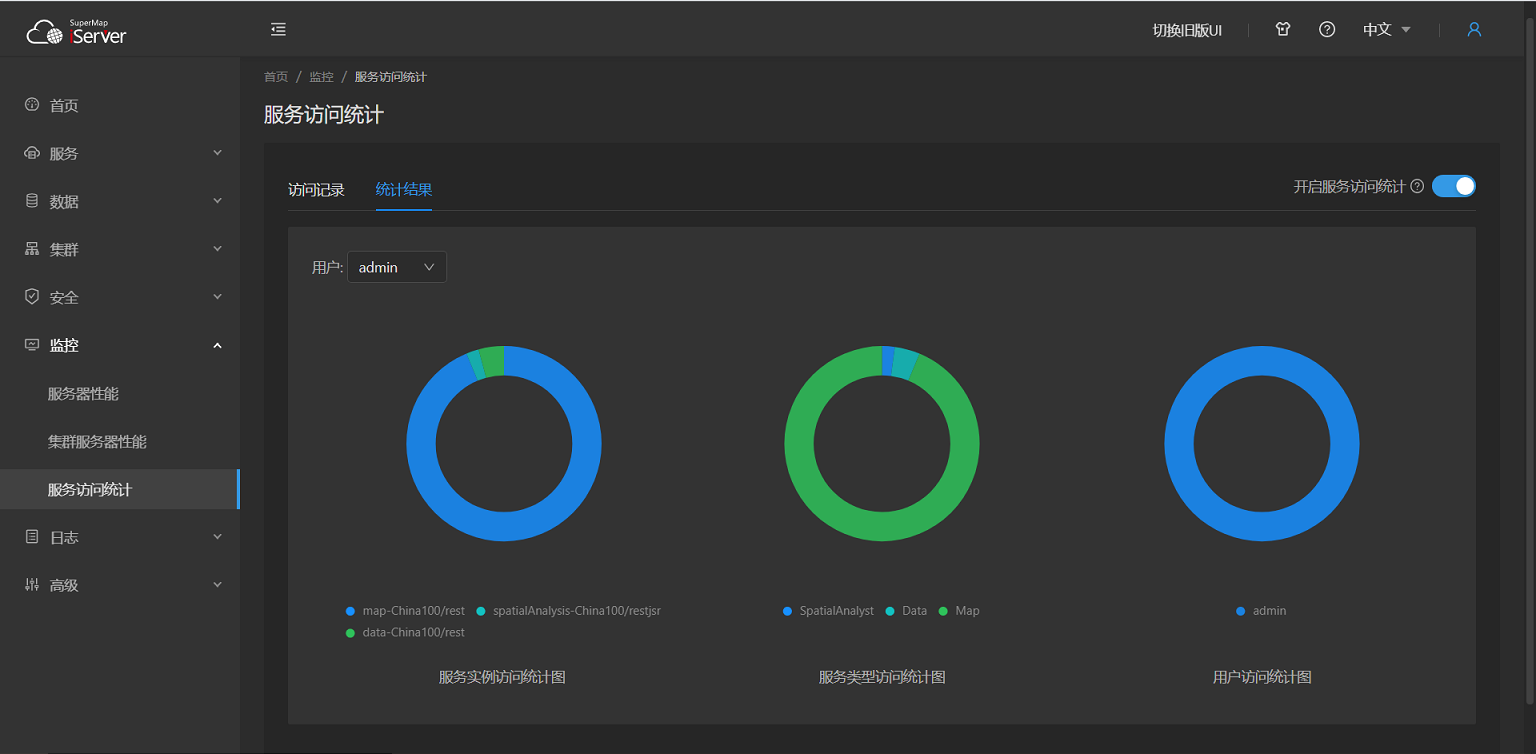Click the 用户访问统计图 chart title
The width and height of the screenshot is (1536, 754).
[1262, 677]
